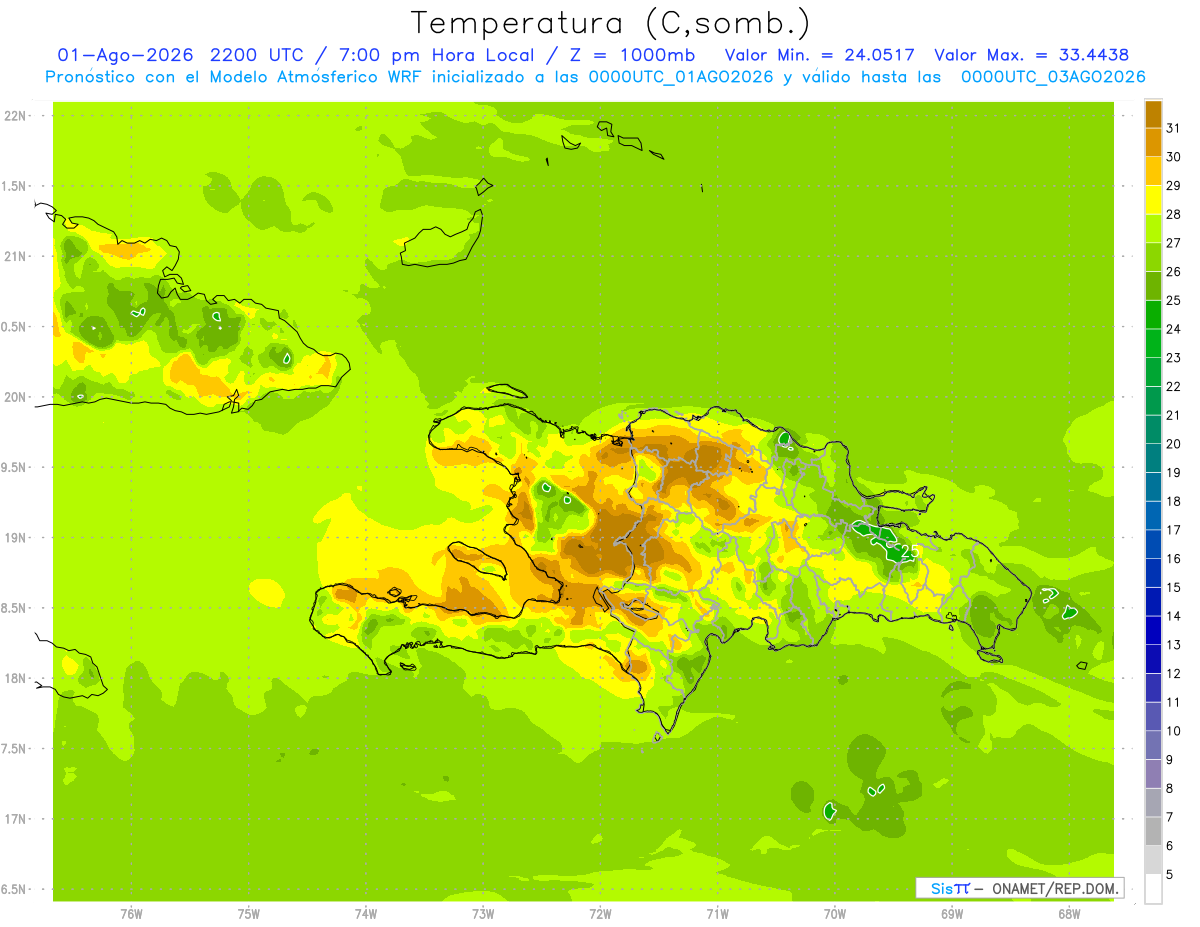The height and width of the screenshot is (927, 1200).
Task: Click the "29" value on the color scale
Action: [1173, 185]
